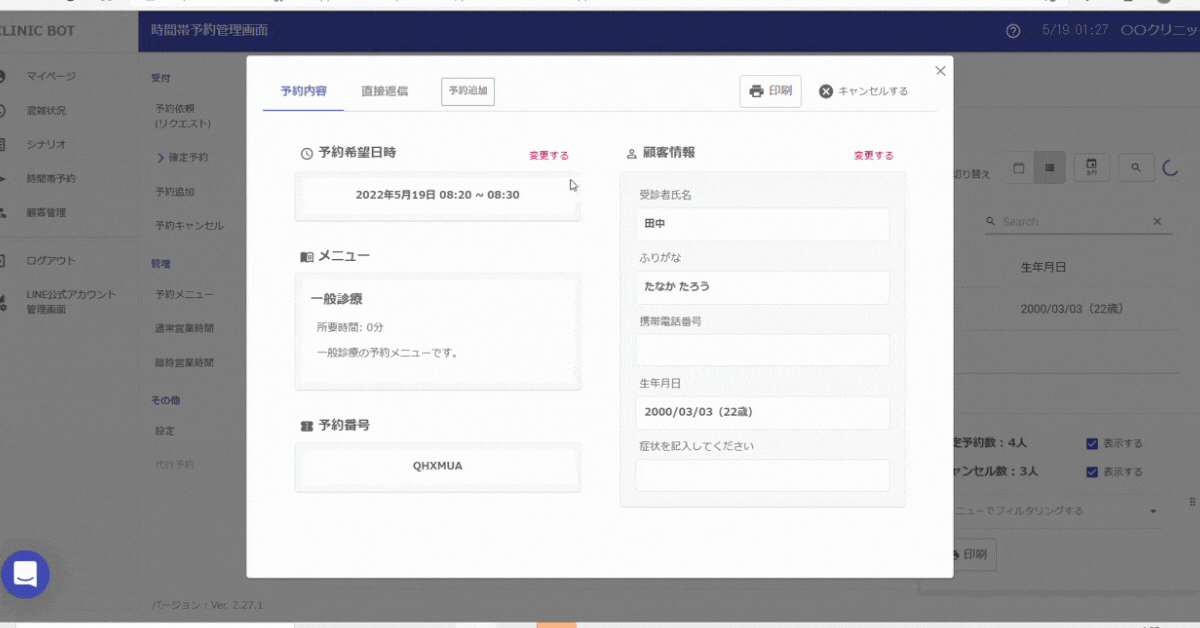The width and height of the screenshot is (1200, 628).
Task: Switch to the 予約内容 tab
Action: (303, 91)
